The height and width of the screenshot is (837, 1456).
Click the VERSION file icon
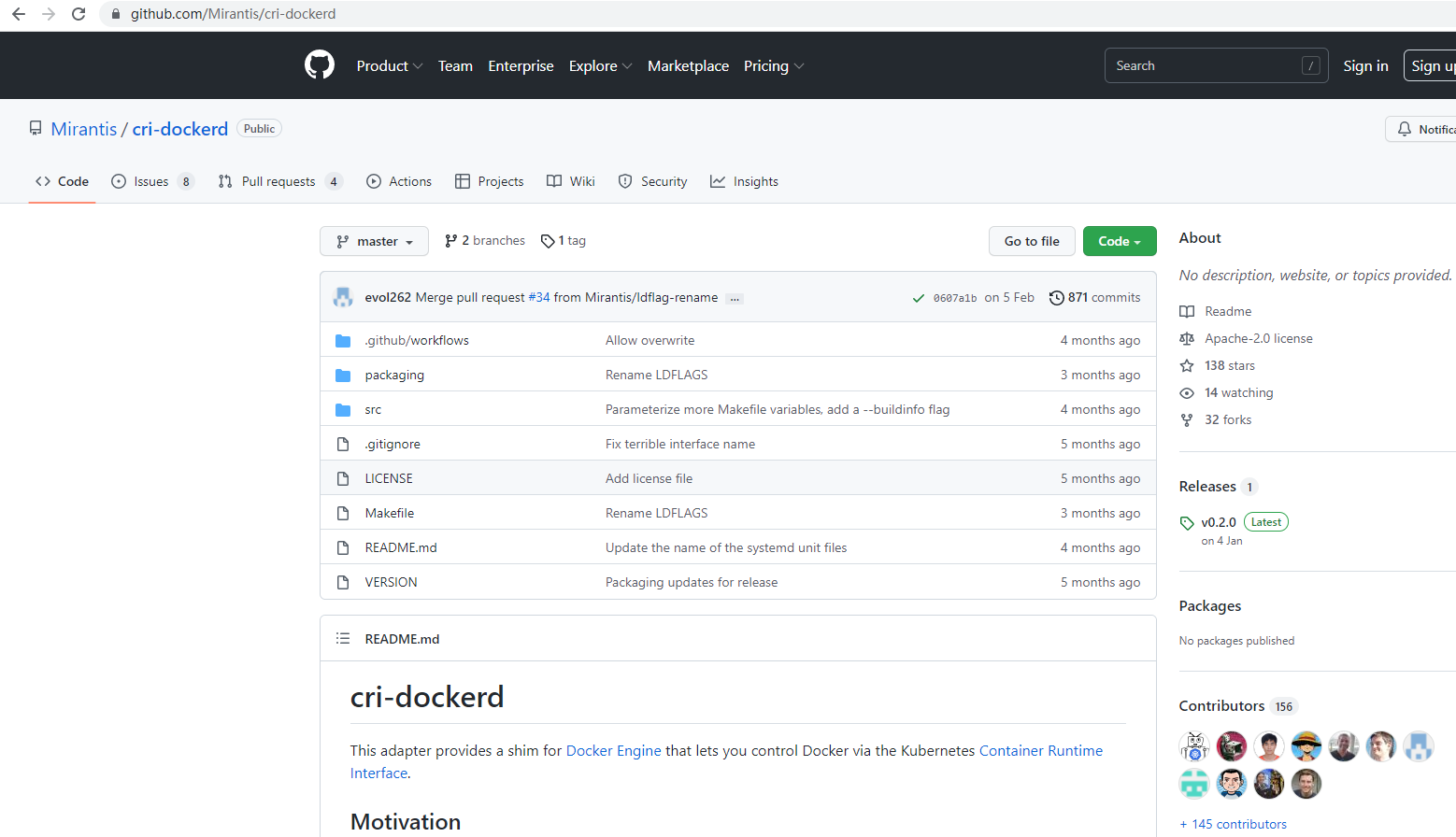pos(343,583)
